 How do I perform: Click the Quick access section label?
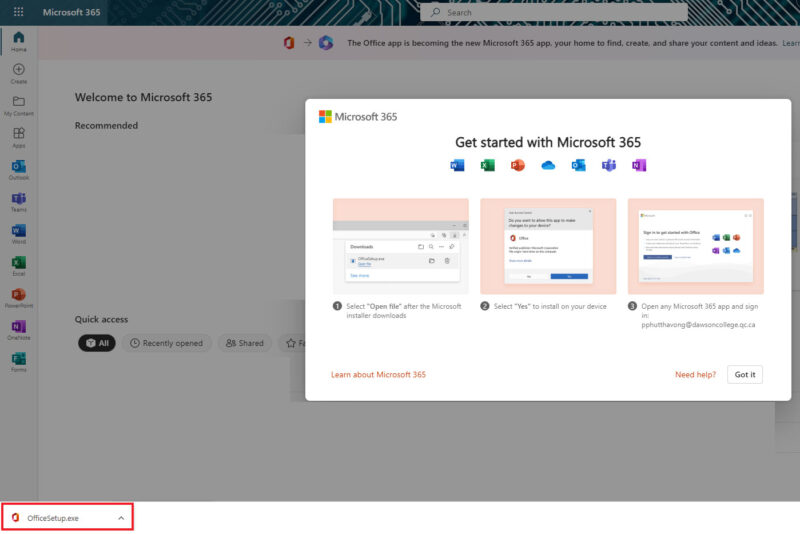pyautogui.click(x=101, y=319)
